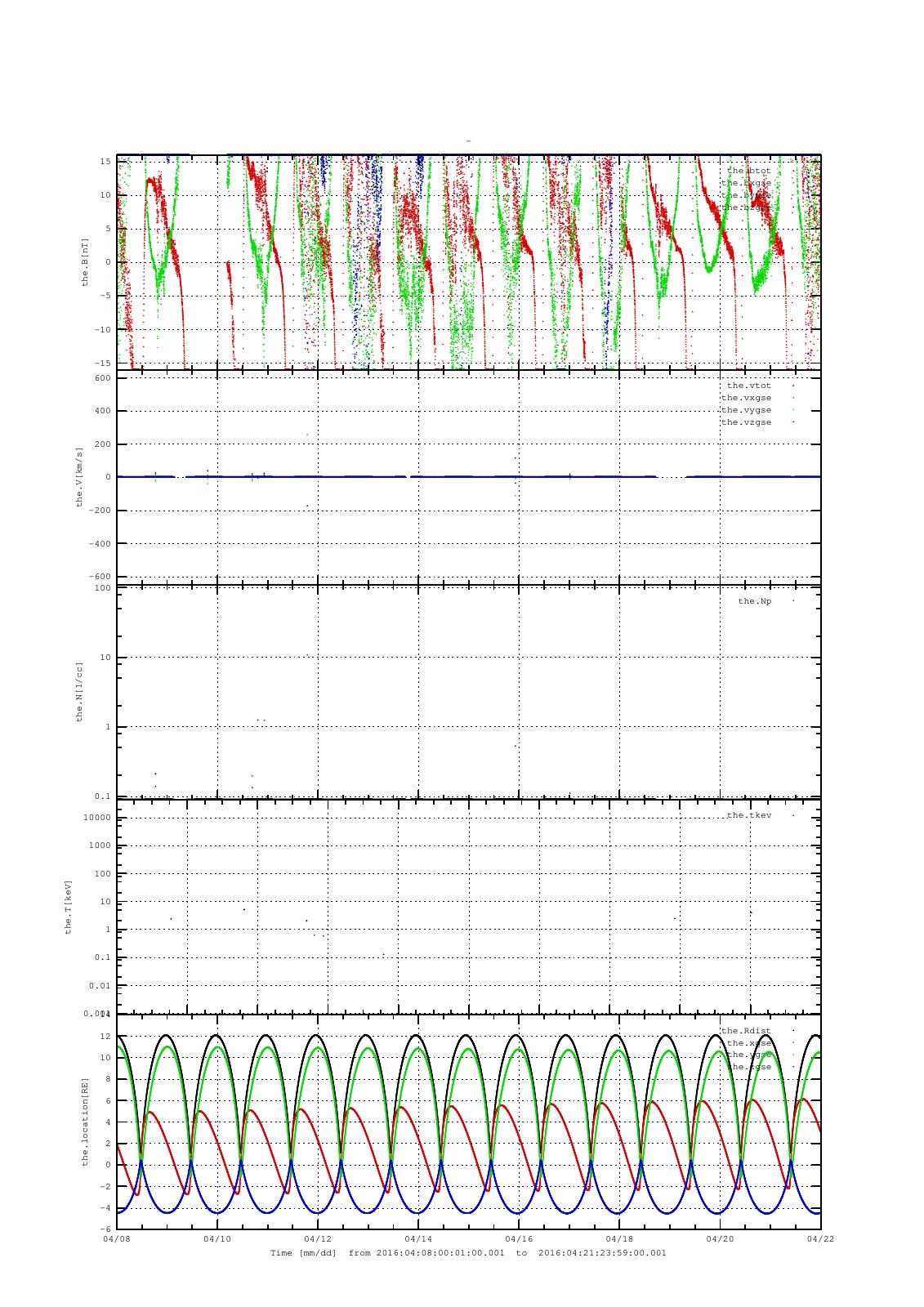This screenshot has height=1307, width=924.
Task: Select the 04/18 date tick label
Action: click(x=619, y=1238)
